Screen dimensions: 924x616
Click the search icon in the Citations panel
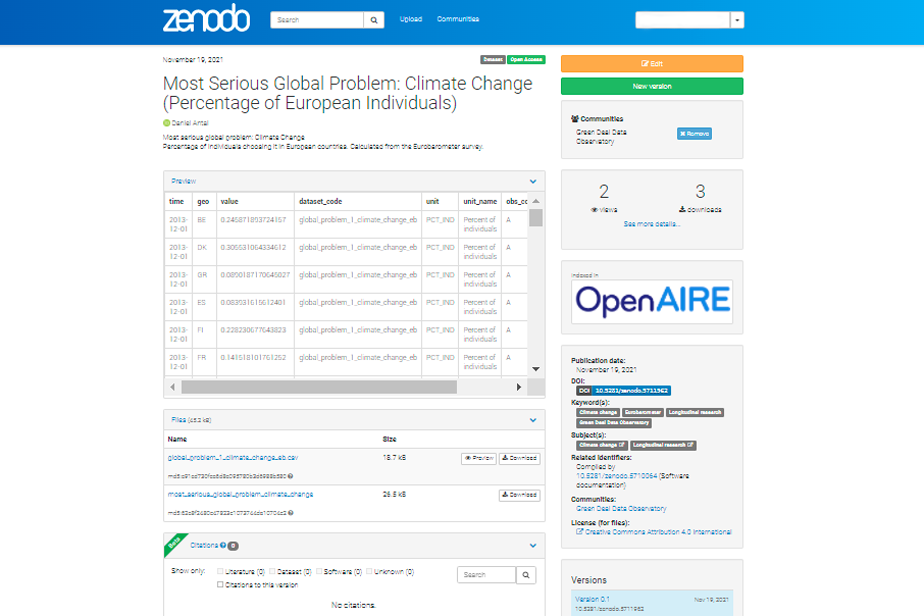(x=525, y=575)
